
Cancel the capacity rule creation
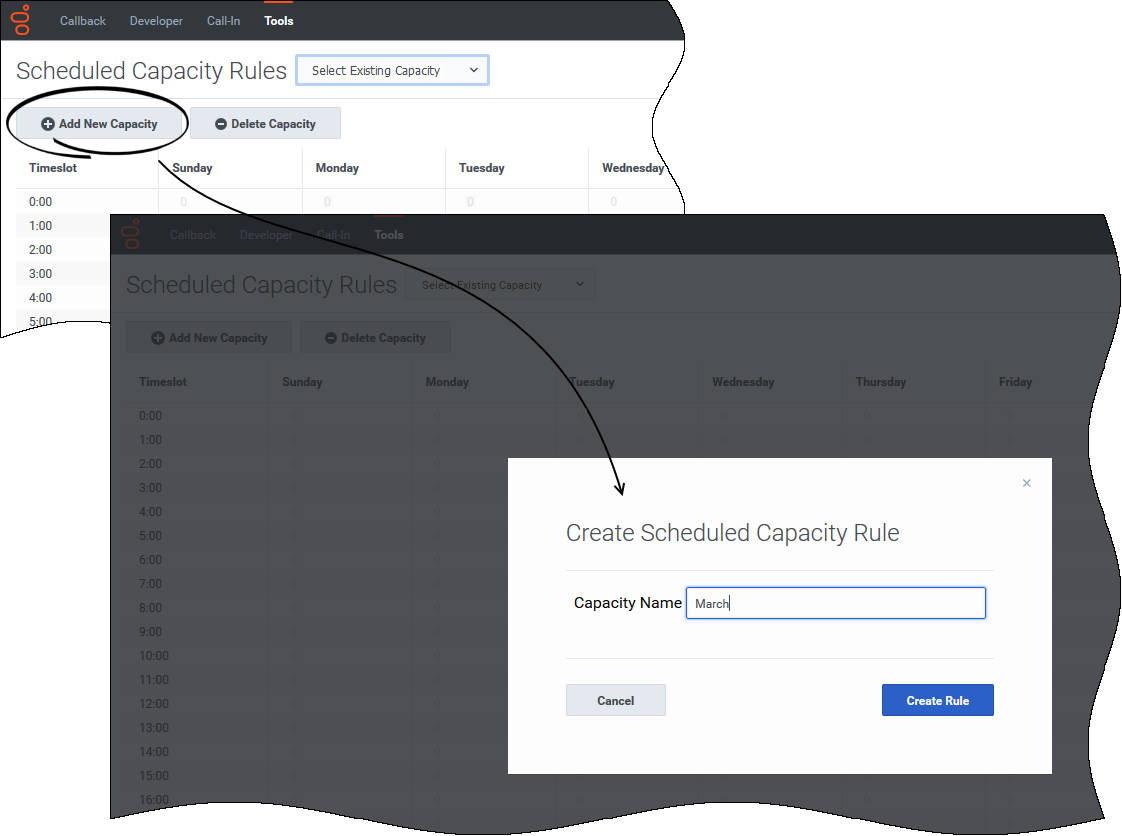[x=615, y=701]
